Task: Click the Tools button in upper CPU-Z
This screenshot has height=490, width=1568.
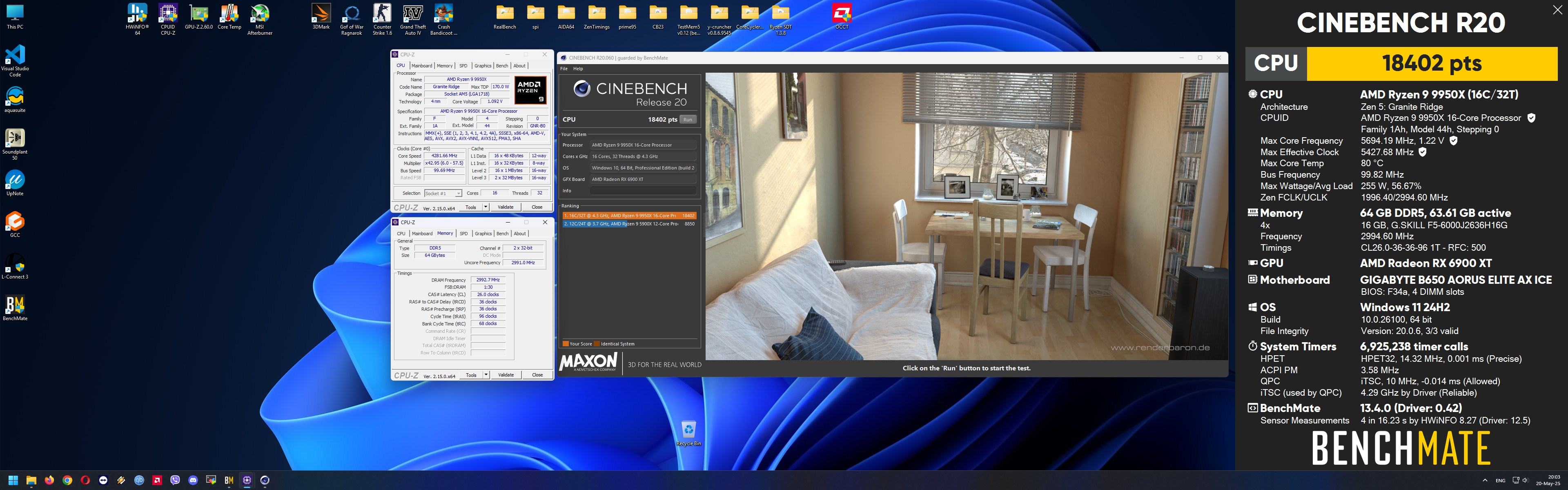Action: [x=470, y=207]
